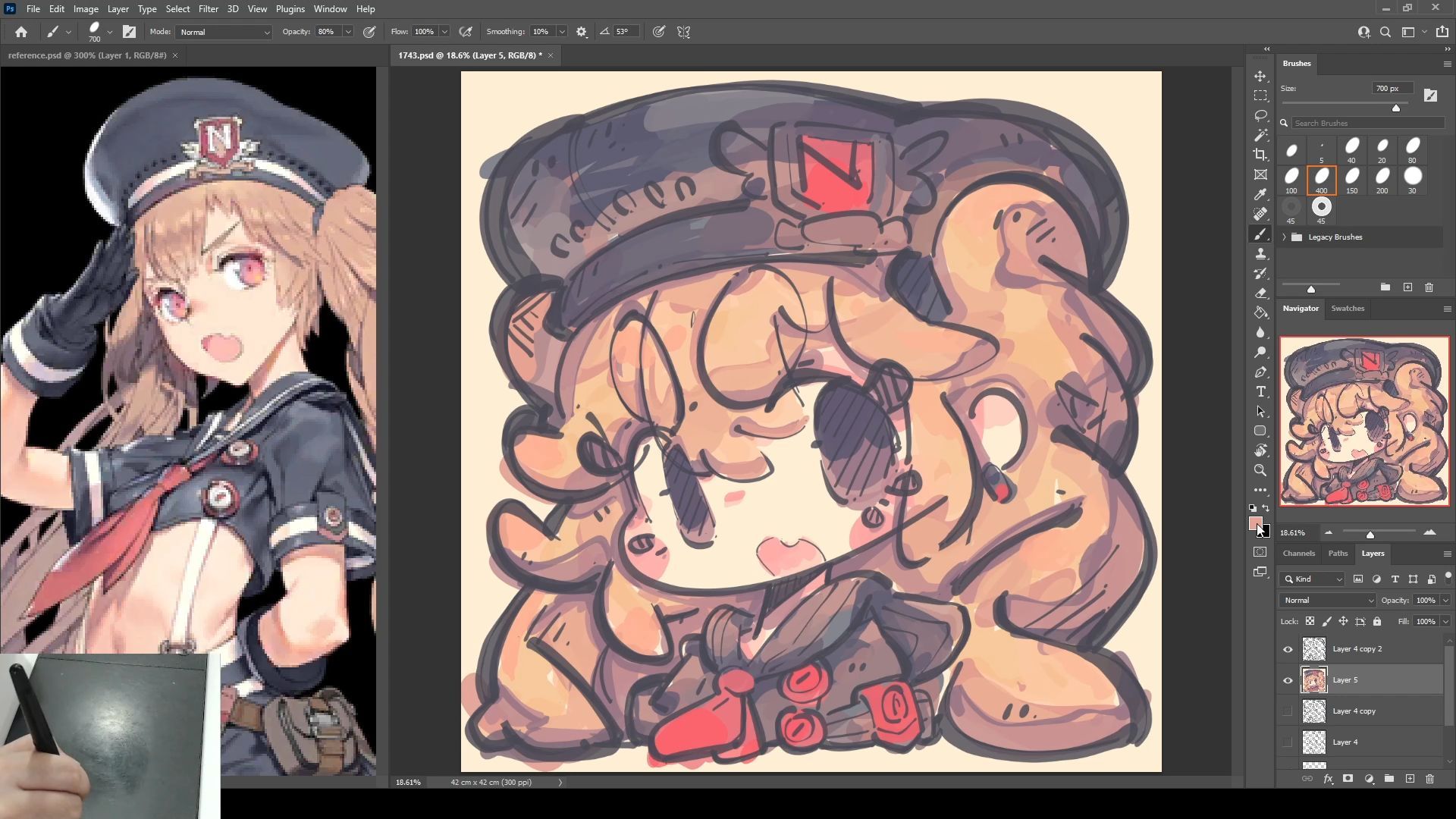The width and height of the screenshot is (1456, 819).
Task: Open layer blend mode Normal dropdown
Action: pos(1327,600)
